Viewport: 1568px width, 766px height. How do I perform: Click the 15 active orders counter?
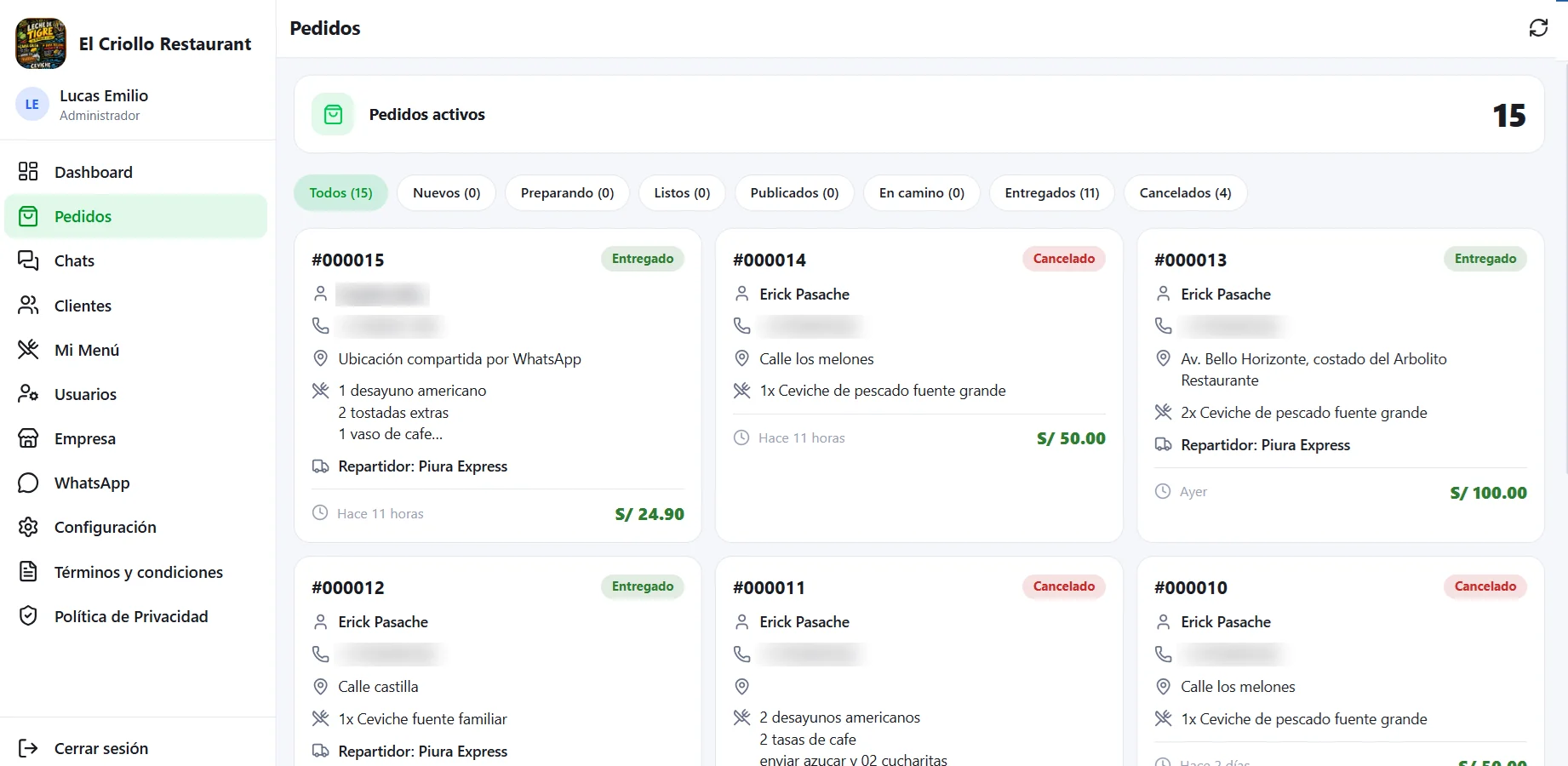pos(1509,115)
